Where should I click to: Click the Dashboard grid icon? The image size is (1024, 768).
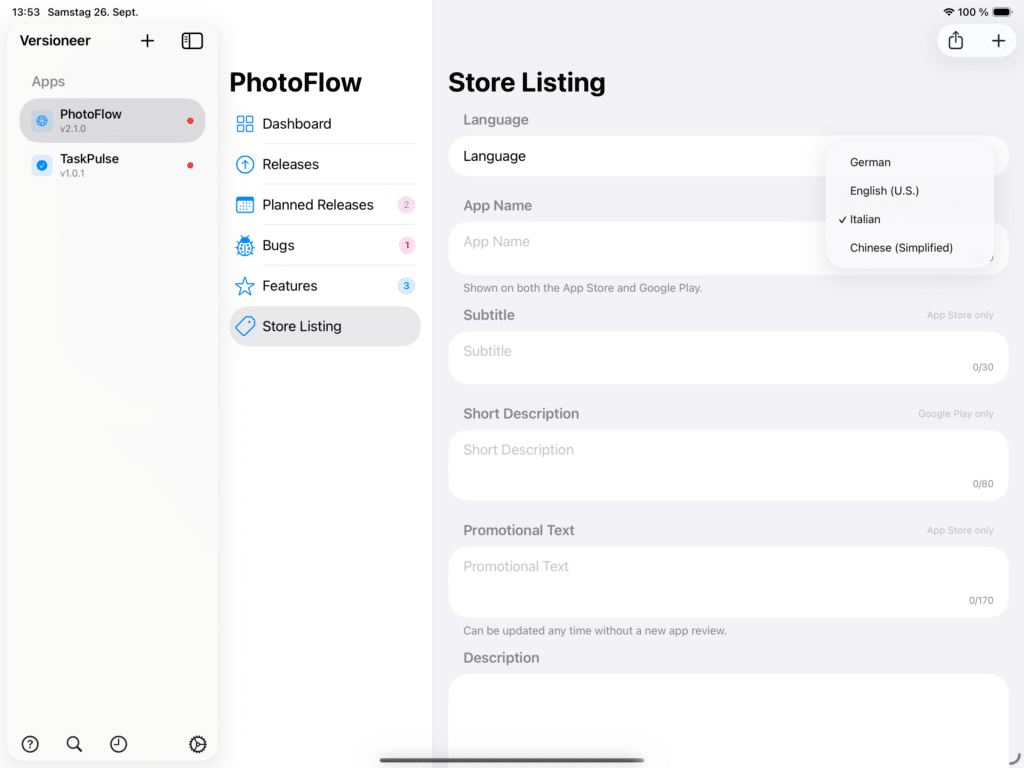click(245, 124)
